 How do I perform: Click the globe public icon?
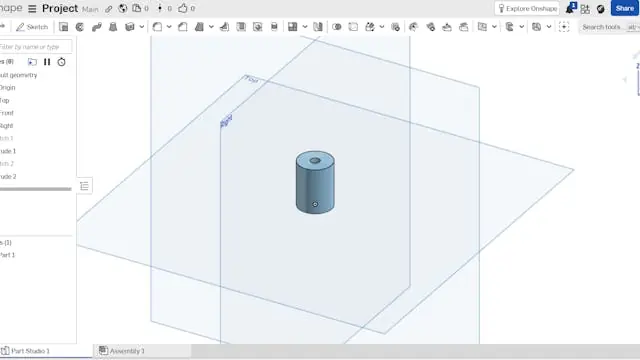point(122,8)
